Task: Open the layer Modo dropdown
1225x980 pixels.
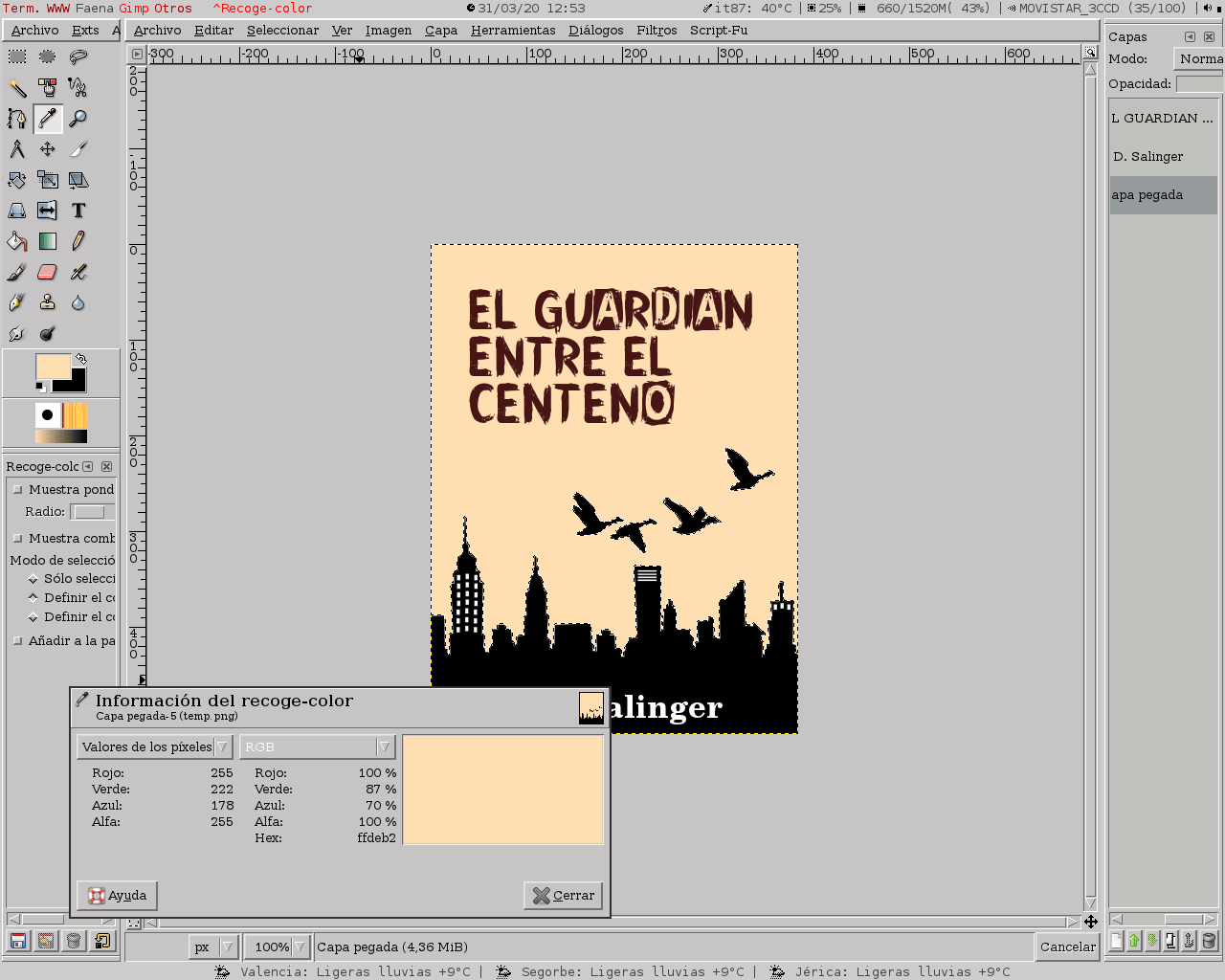Action: click(x=1199, y=59)
